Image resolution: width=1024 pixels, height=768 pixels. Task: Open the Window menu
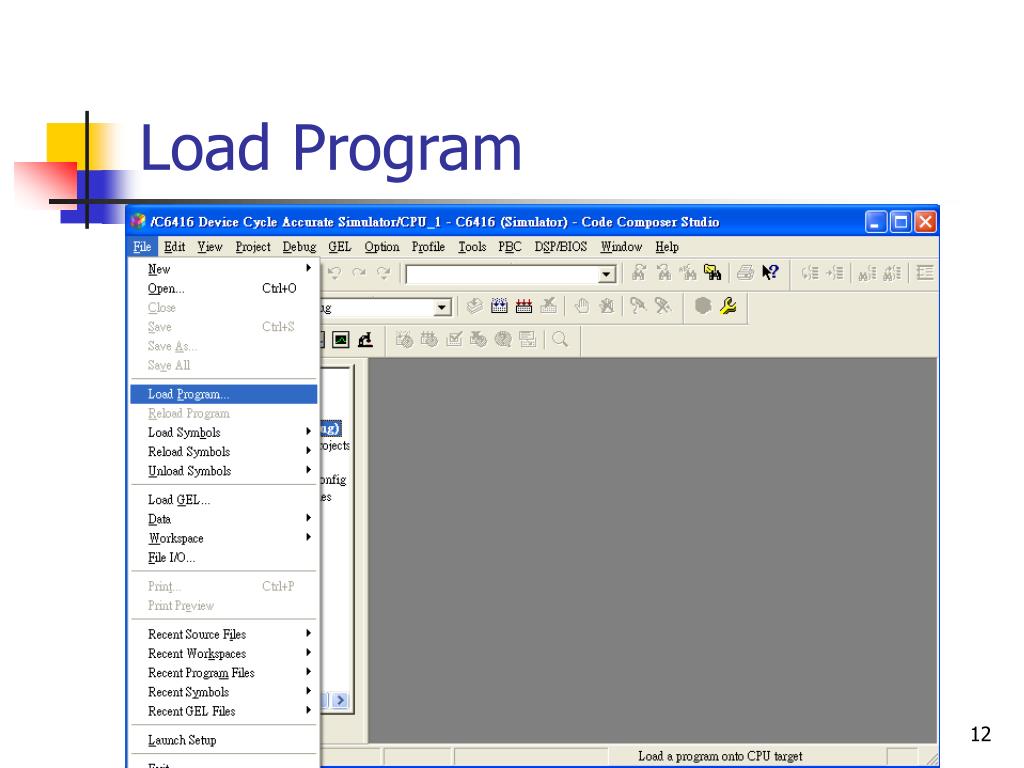(x=621, y=247)
